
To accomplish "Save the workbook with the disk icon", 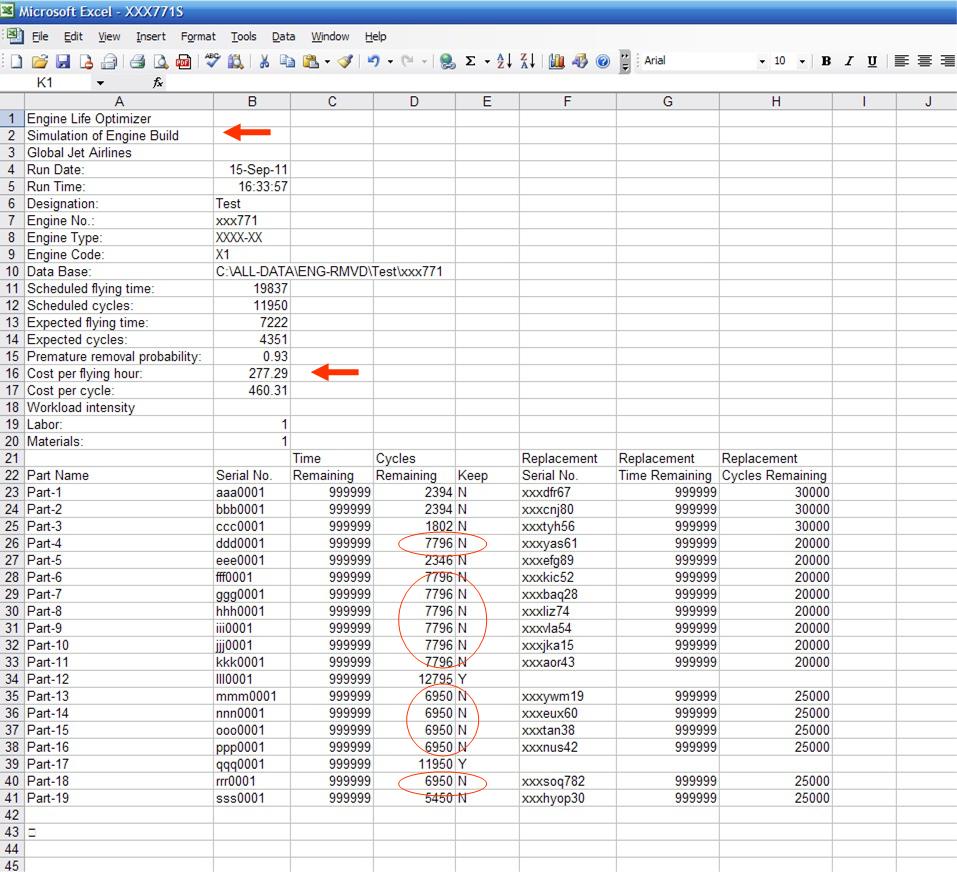I will pyautogui.click(x=63, y=62).
